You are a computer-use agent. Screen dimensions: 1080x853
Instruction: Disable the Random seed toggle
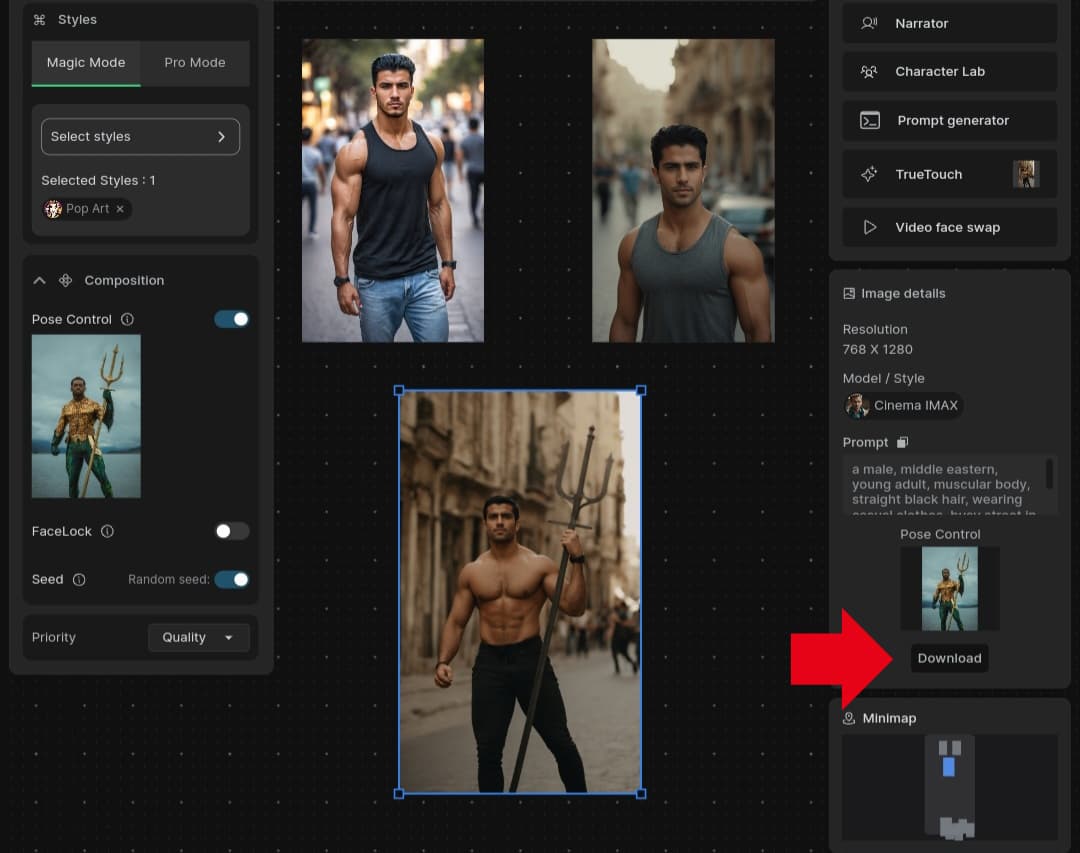231,579
